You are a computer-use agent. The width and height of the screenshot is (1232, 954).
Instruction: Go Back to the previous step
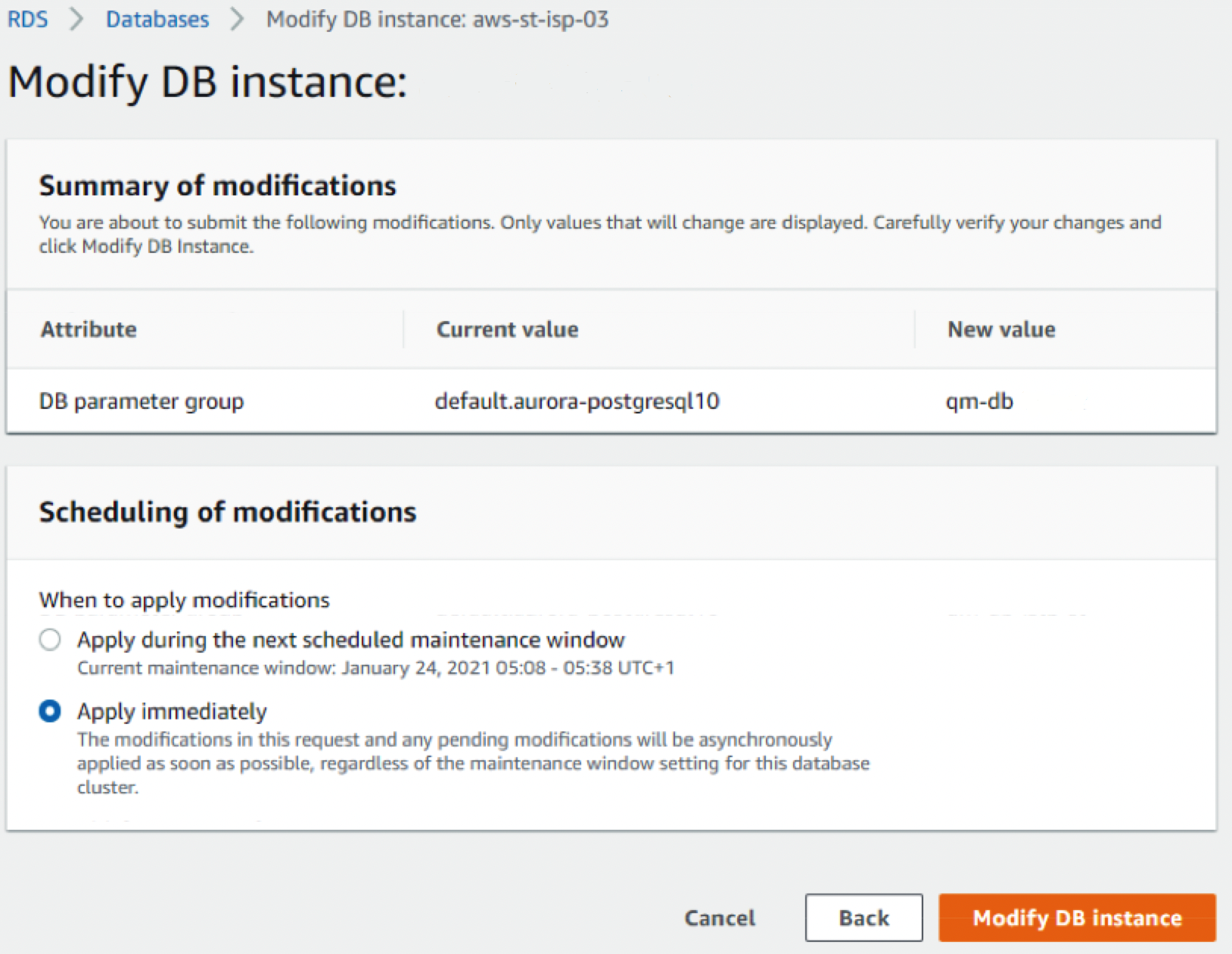coord(863,918)
